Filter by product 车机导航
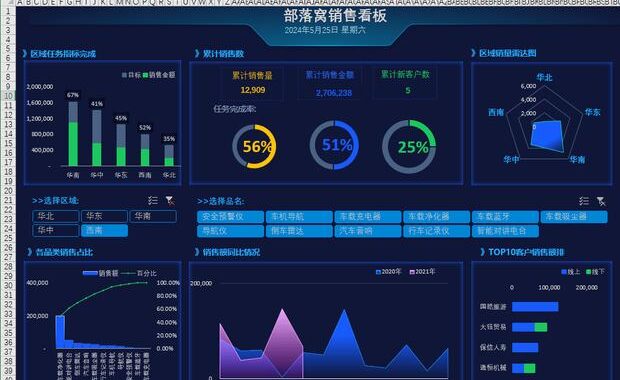 299,217
